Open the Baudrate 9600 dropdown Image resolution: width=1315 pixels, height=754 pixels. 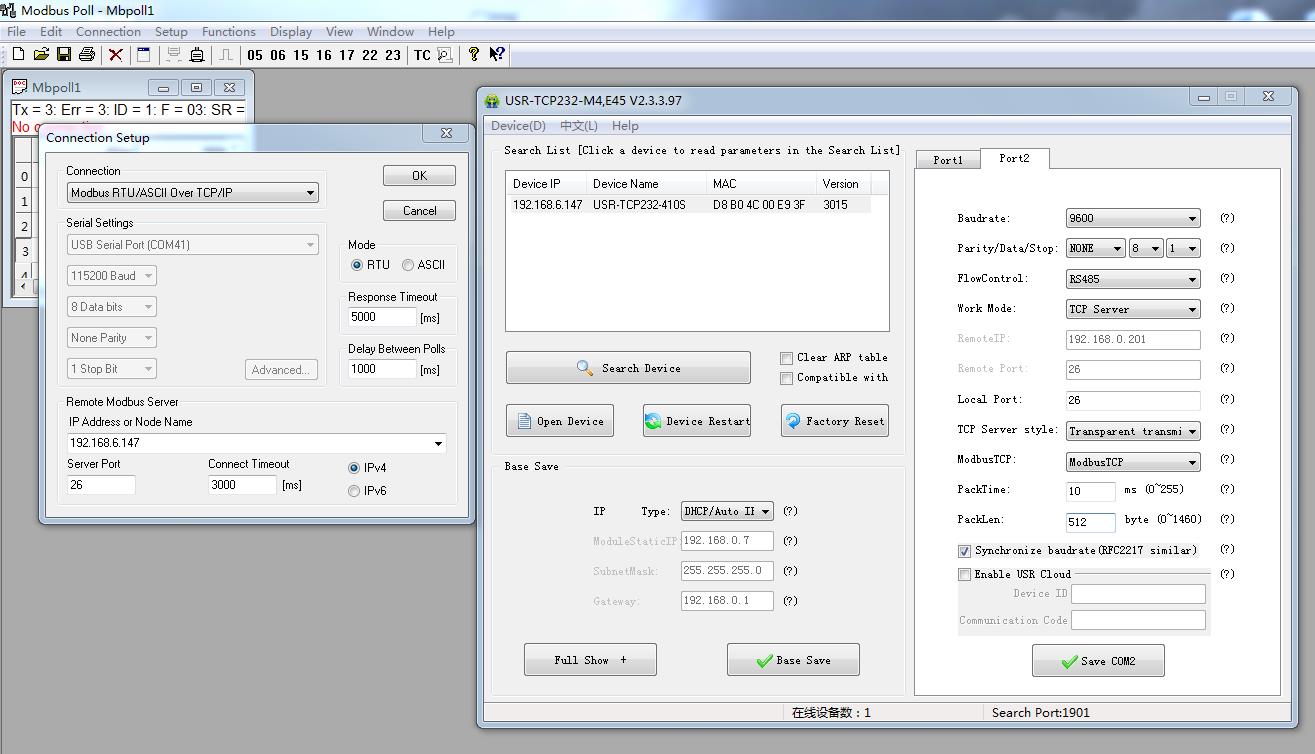coord(1133,219)
